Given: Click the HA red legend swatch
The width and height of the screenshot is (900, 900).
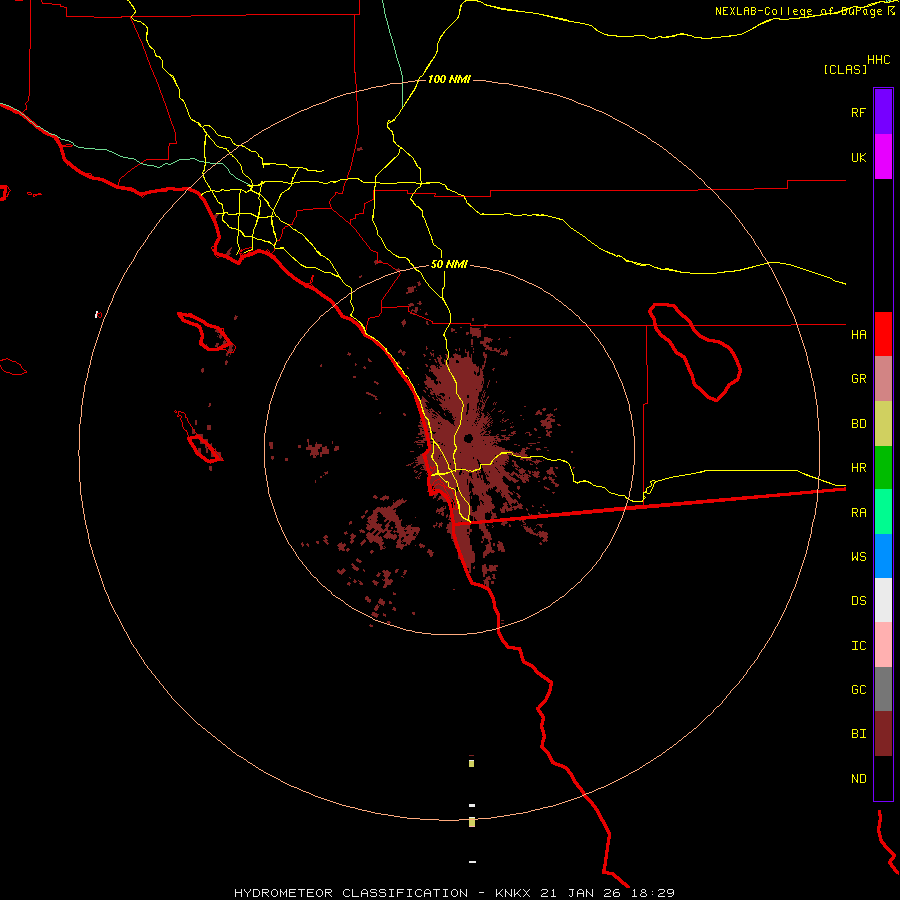Looking at the screenshot, I should [x=883, y=334].
